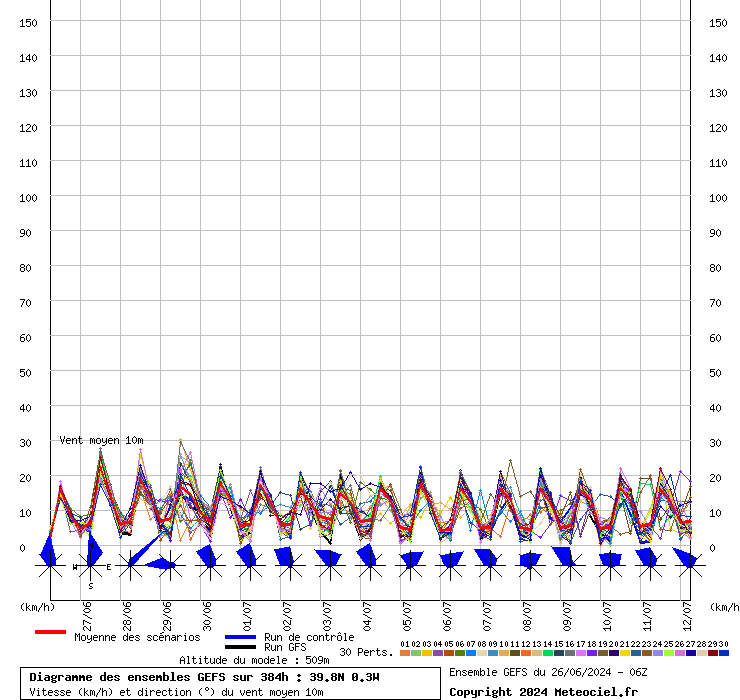
Task: Click perturbation 01 color swatch
Action: 405,653
